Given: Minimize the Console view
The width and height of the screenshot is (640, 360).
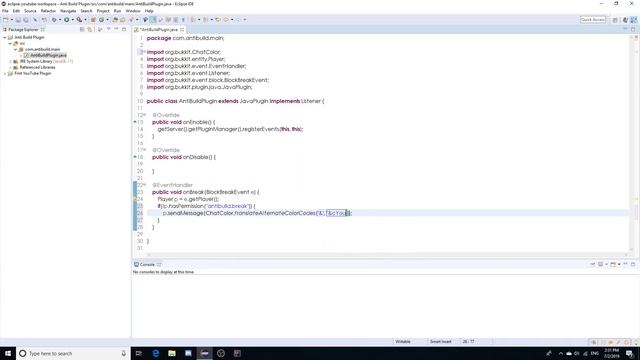Looking at the screenshot, I should tap(625, 264).
